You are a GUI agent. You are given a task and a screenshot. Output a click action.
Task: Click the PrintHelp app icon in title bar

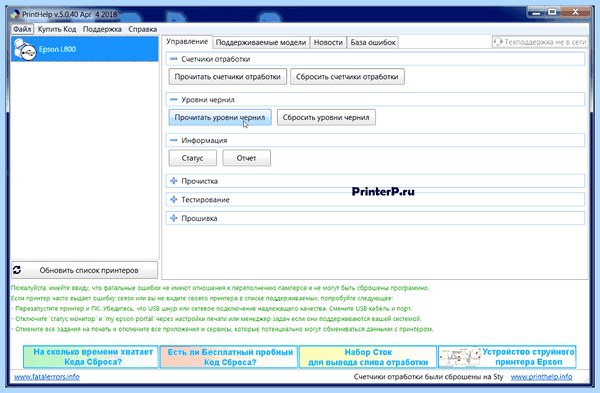tap(15, 15)
